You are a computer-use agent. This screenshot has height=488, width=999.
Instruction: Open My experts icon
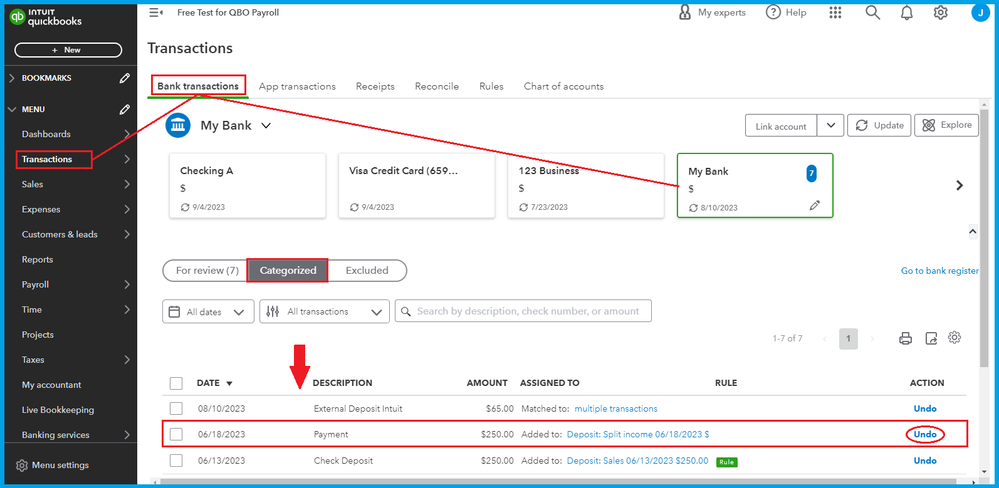pos(685,12)
